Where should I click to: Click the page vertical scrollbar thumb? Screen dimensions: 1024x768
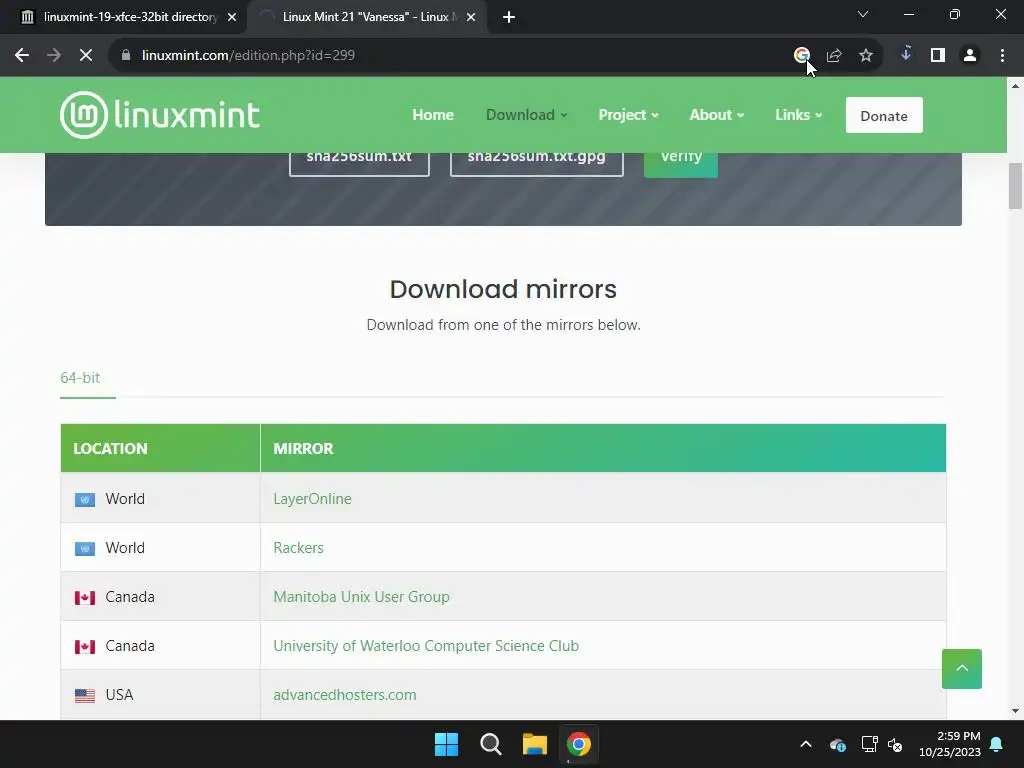pyautogui.click(x=1015, y=186)
